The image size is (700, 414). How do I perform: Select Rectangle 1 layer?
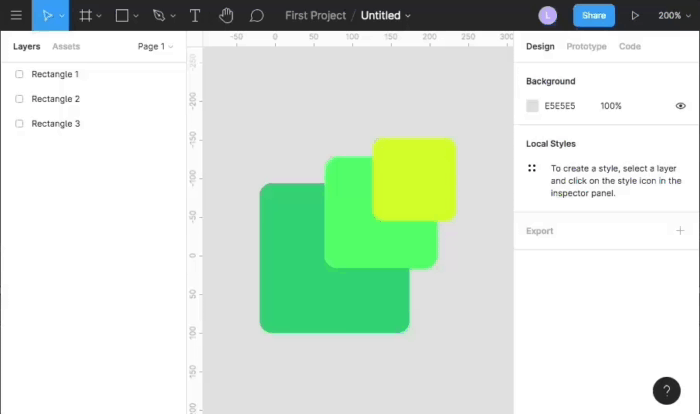pos(55,74)
